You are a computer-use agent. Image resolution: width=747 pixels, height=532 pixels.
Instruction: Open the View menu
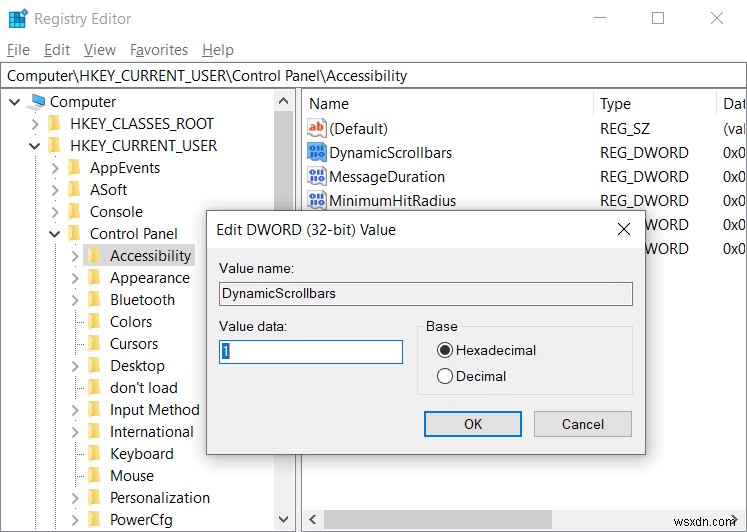(100, 50)
